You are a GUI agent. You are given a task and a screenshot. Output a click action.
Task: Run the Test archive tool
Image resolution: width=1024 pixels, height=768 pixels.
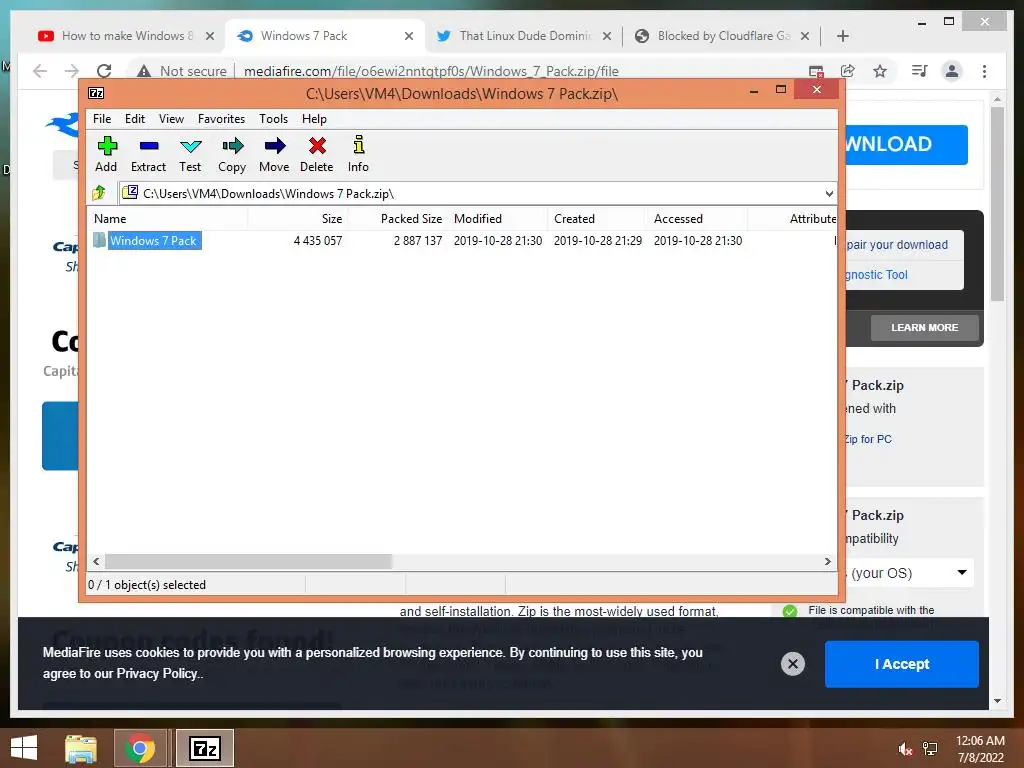tap(190, 155)
